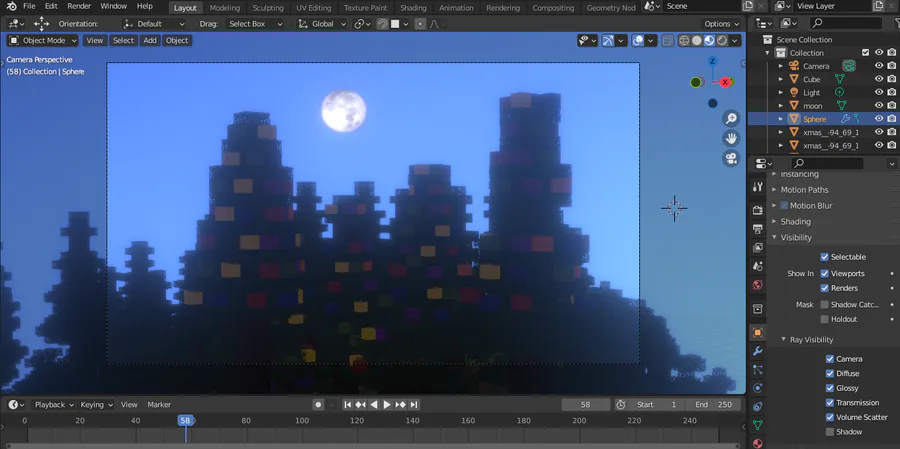Viewport: 900px width, 449px height.
Task: Open the World properties tab
Action: point(758,285)
